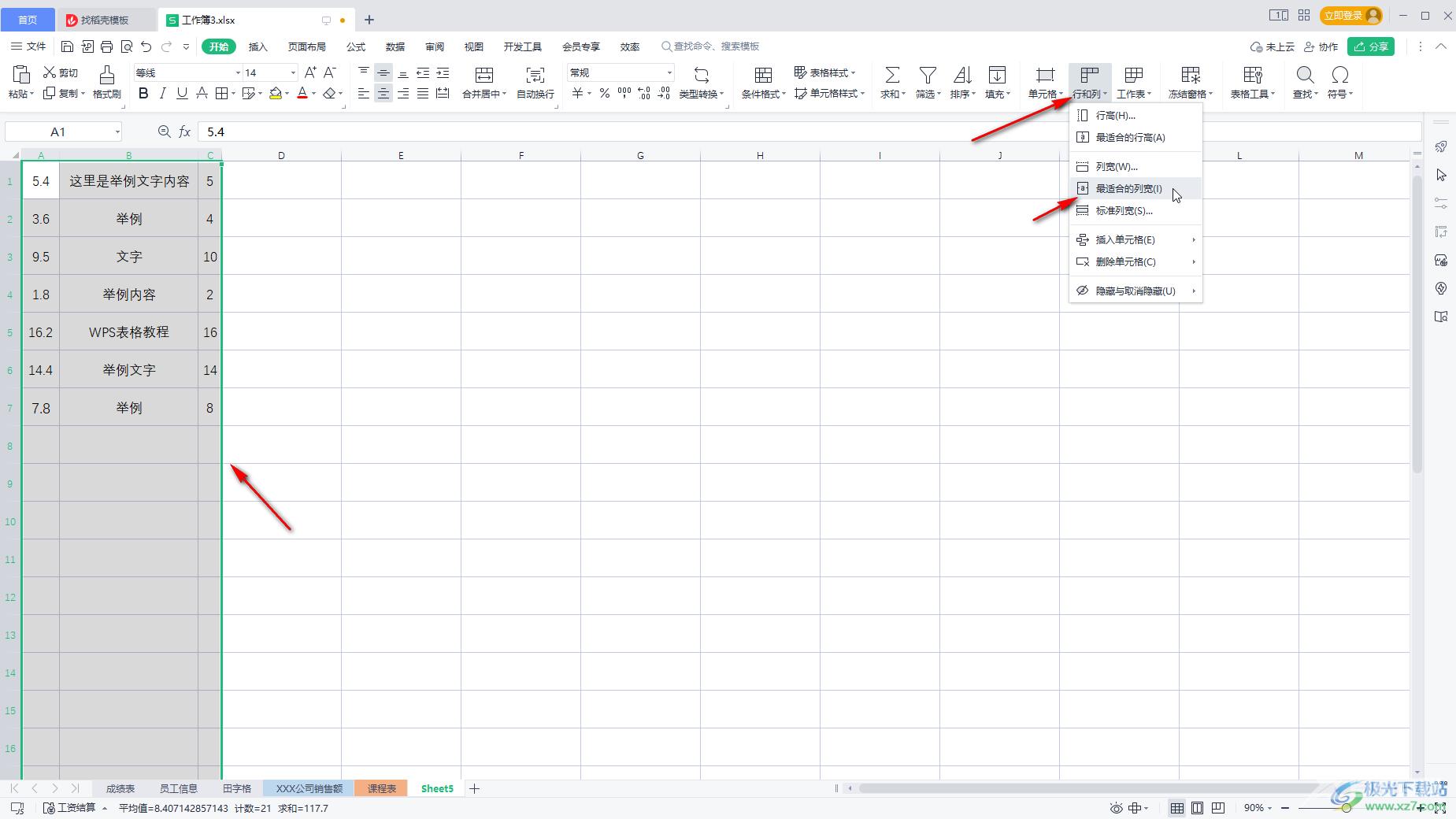Click the Undo arrow
1456x819 pixels.
click(146, 46)
